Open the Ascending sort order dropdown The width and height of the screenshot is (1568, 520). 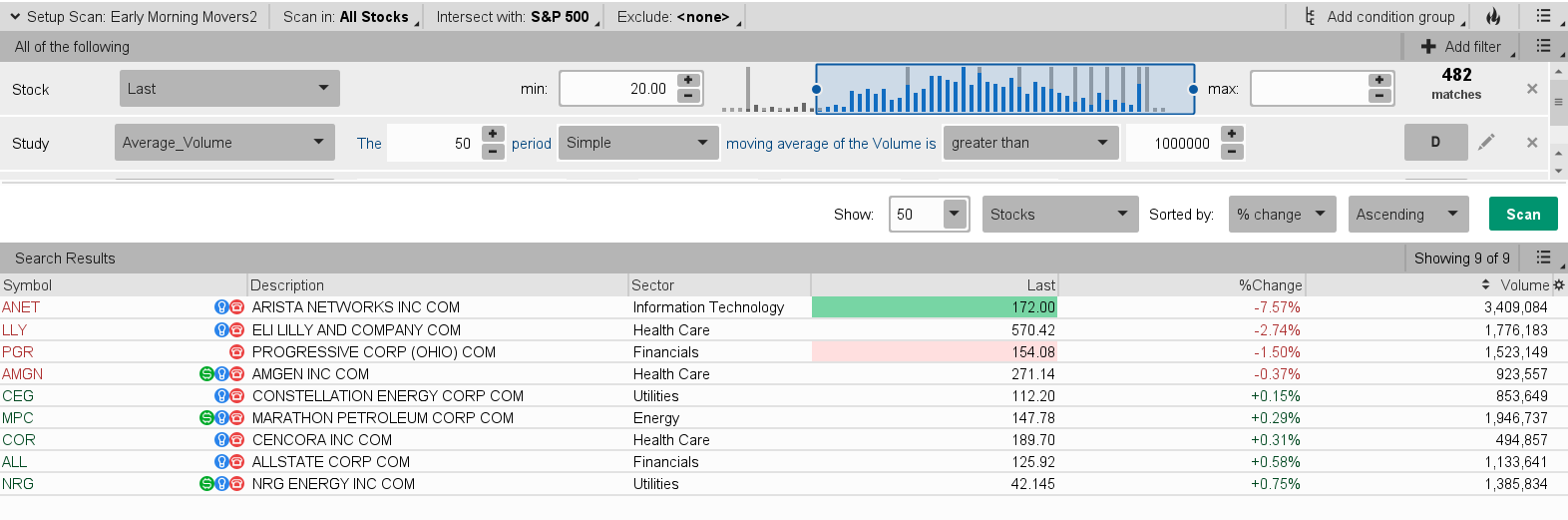[x=1408, y=215]
